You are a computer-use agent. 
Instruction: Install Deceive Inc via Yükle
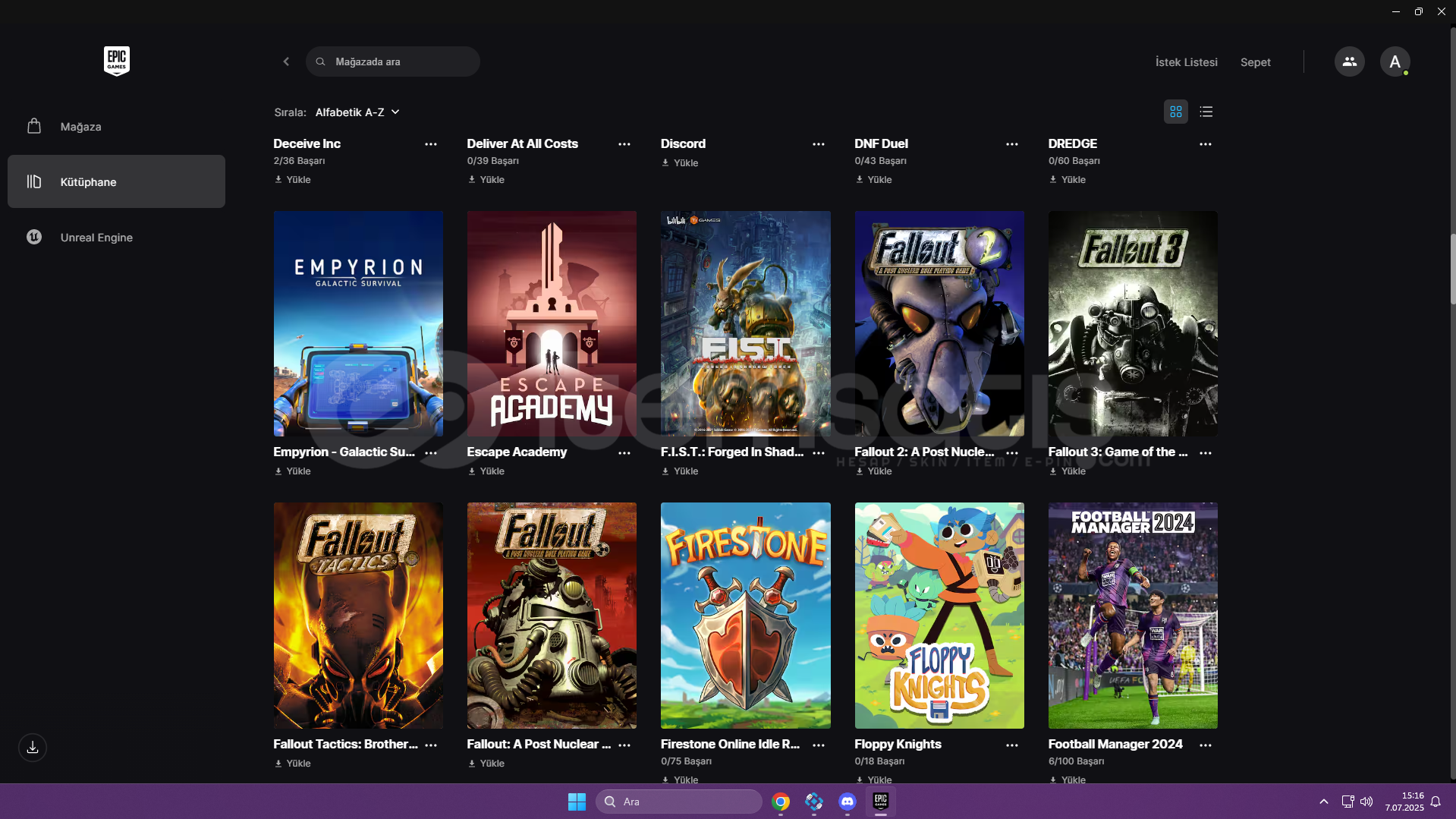(x=293, y=180)
